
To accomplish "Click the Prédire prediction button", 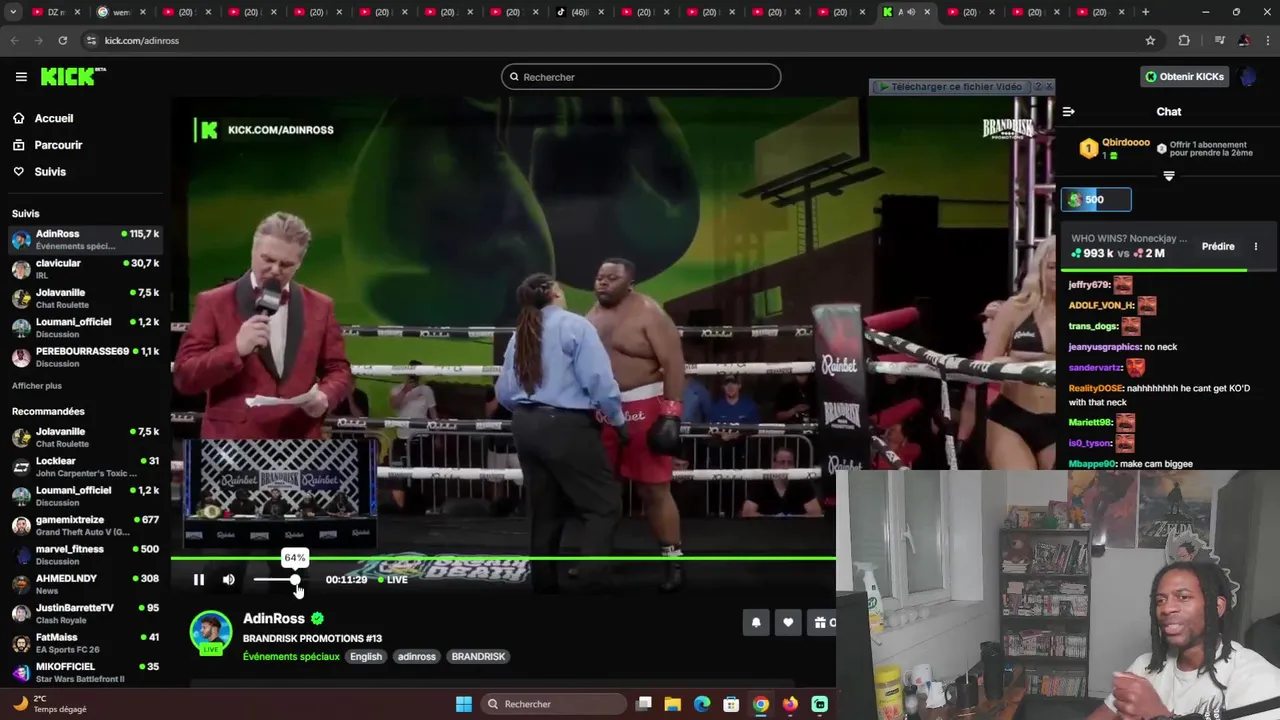I will tap(1218, 246).
